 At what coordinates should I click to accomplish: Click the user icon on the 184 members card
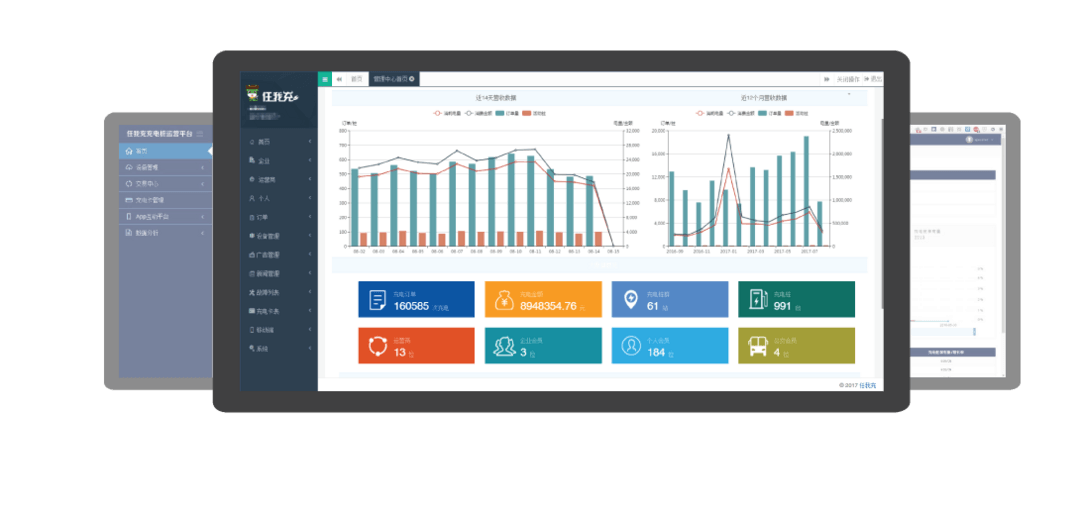pos(631,346)
